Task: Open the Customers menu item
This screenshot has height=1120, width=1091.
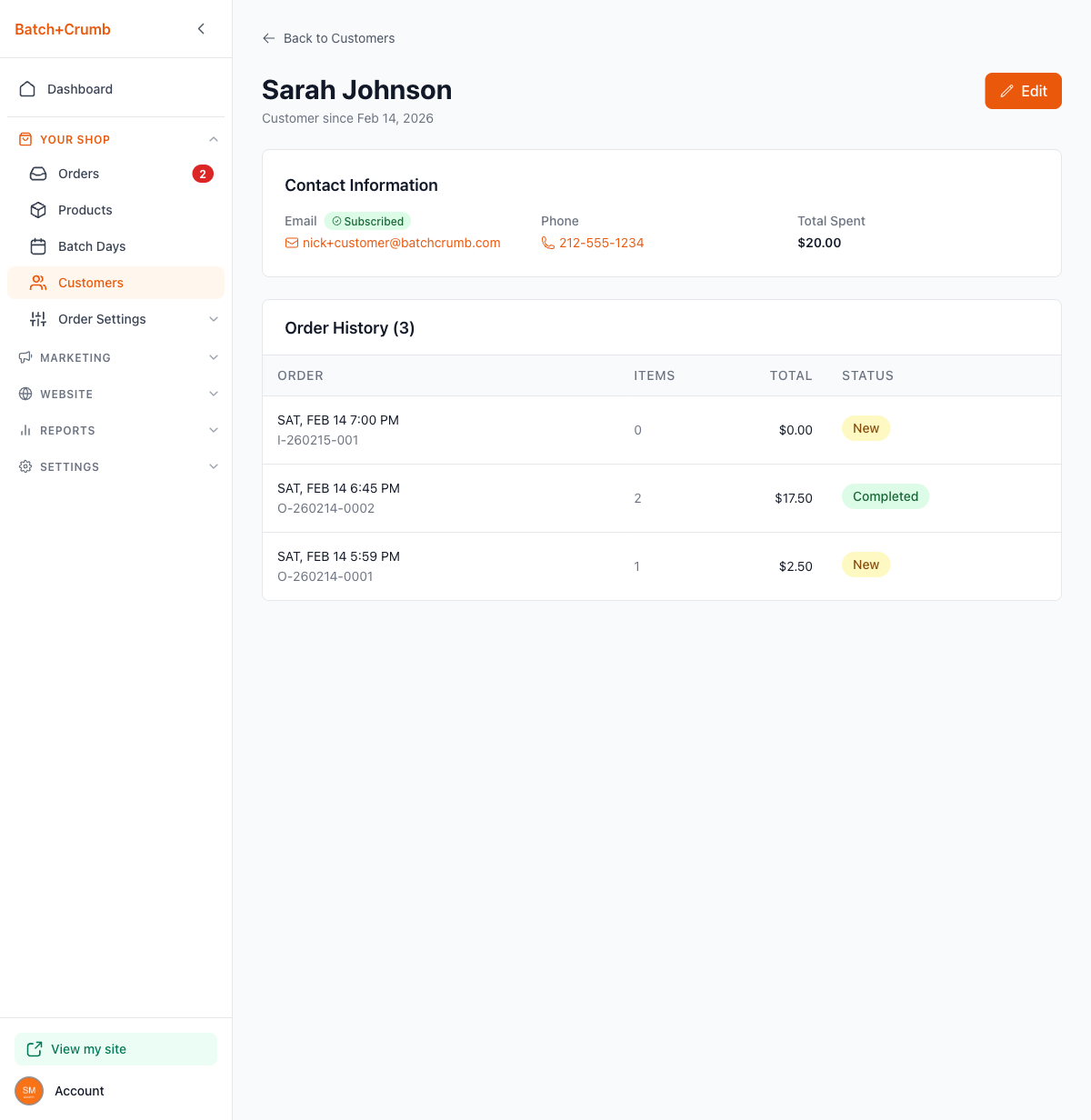Action: [91, 283]
